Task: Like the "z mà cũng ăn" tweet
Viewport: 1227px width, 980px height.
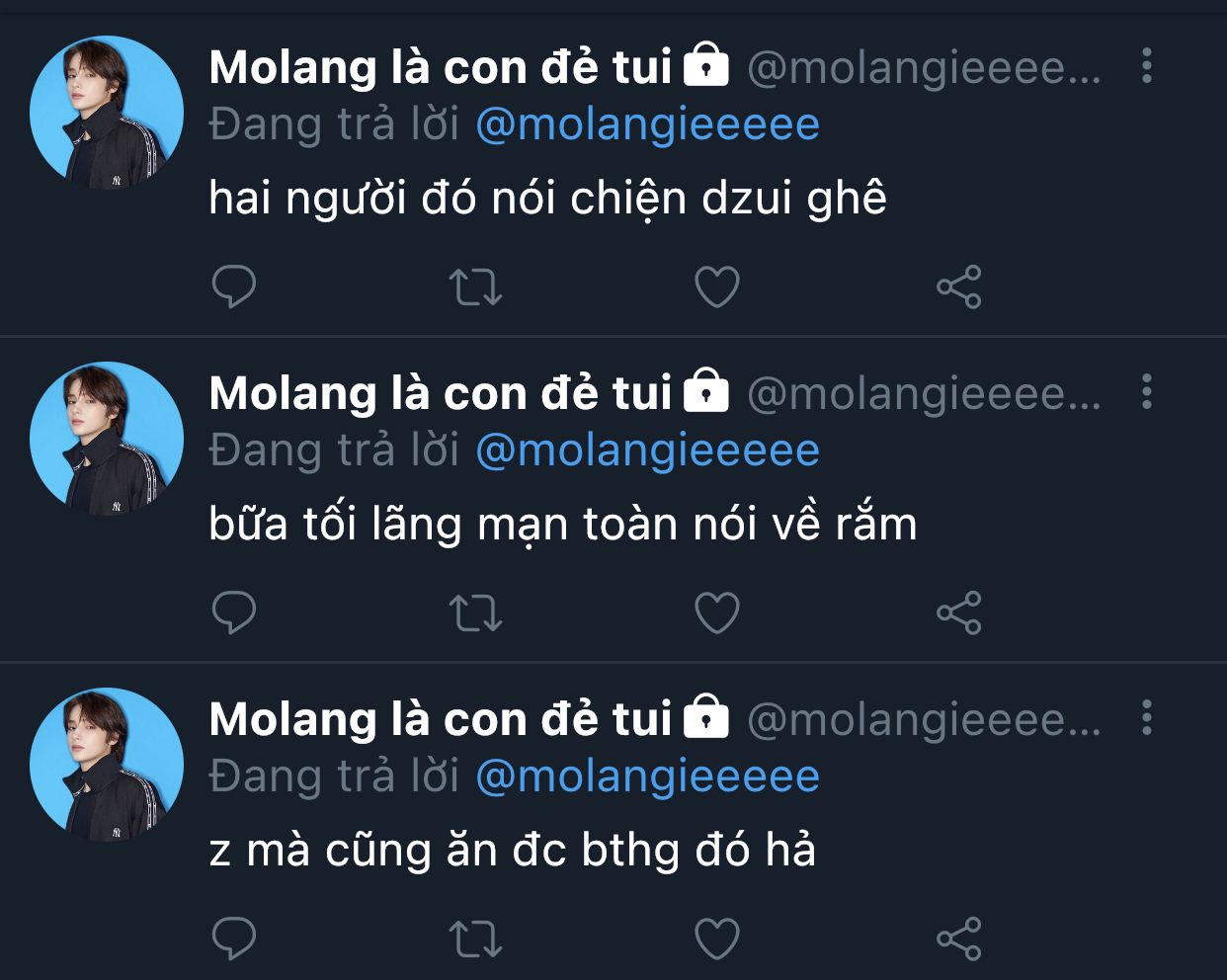Action: coord(717,939)
